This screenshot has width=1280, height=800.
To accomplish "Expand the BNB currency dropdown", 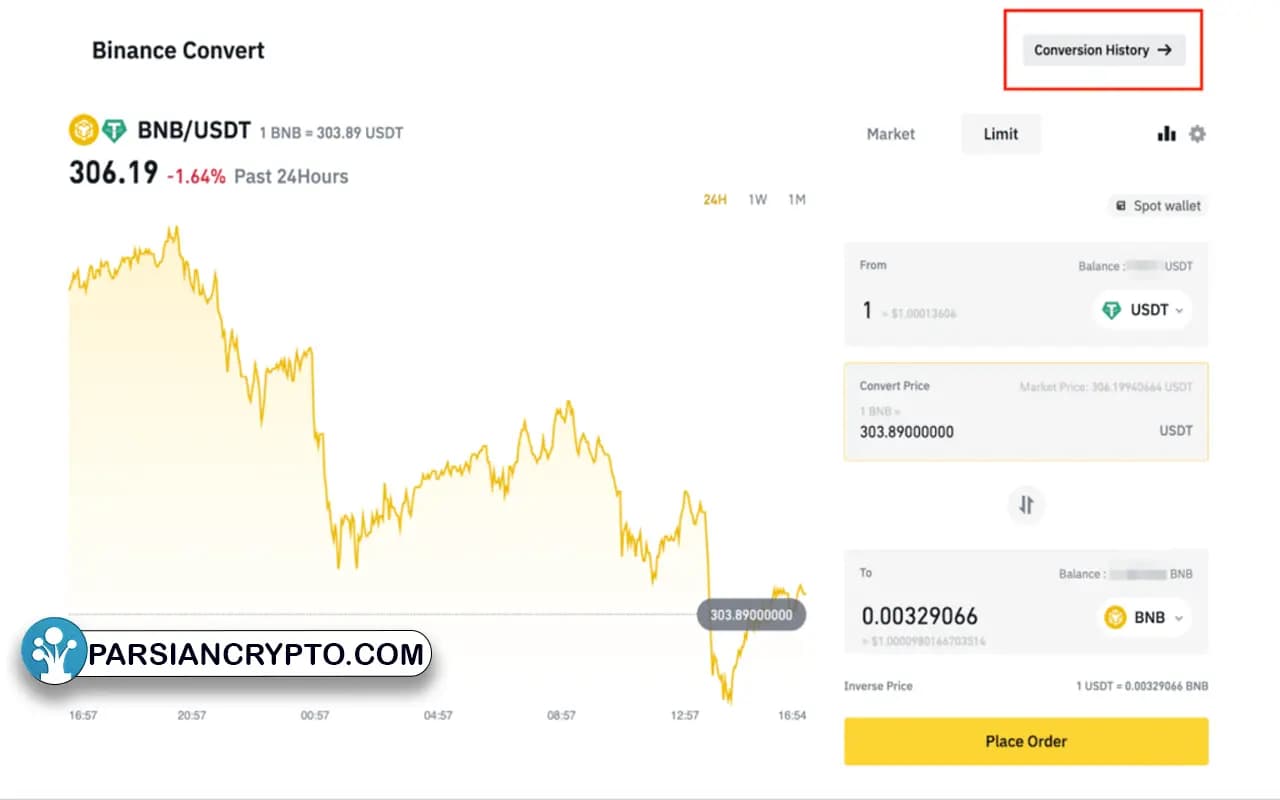I will 1144,618.
